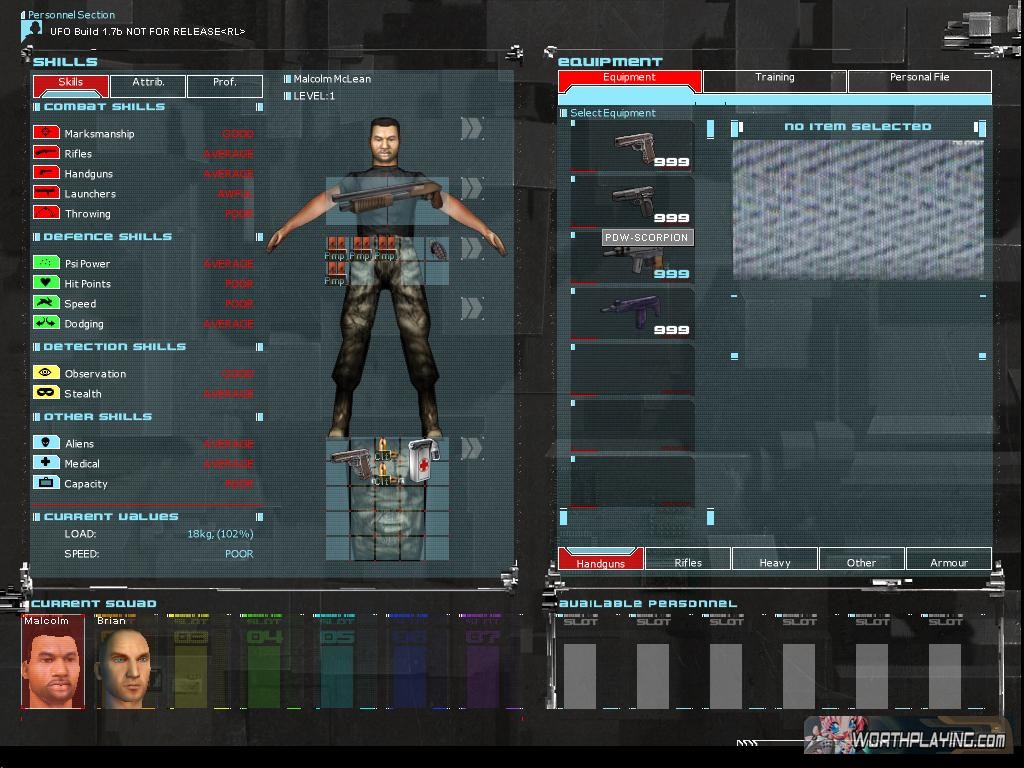This screenshot has width=1024, height=768.
Task: Show the Armour equipment category
Action: pos(948,561)
